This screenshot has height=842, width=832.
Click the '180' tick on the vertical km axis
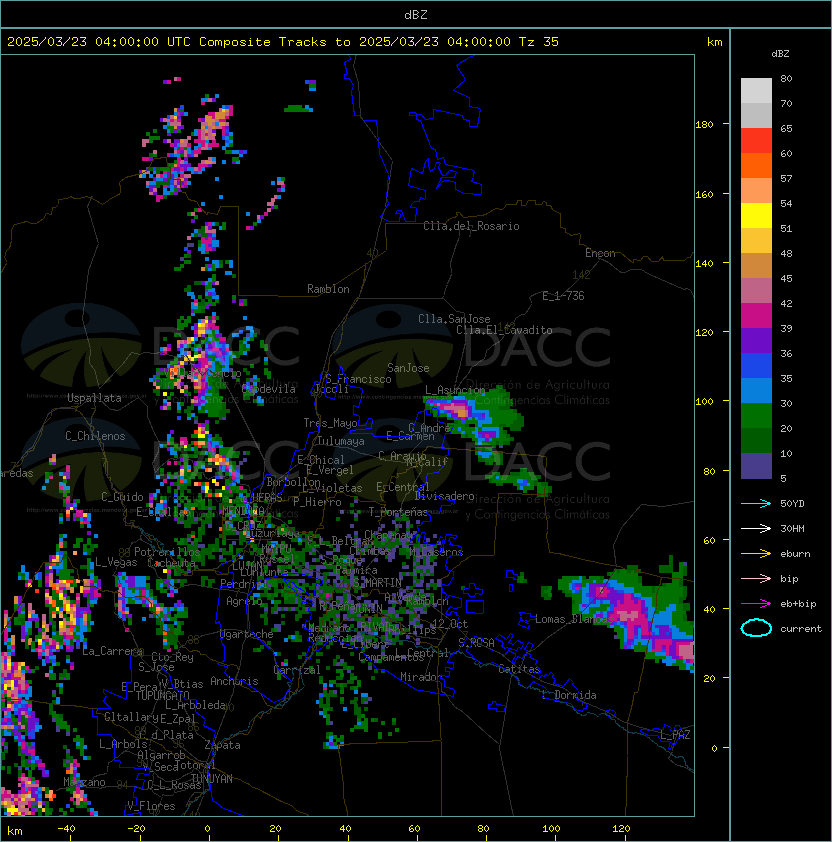point(704,125)
